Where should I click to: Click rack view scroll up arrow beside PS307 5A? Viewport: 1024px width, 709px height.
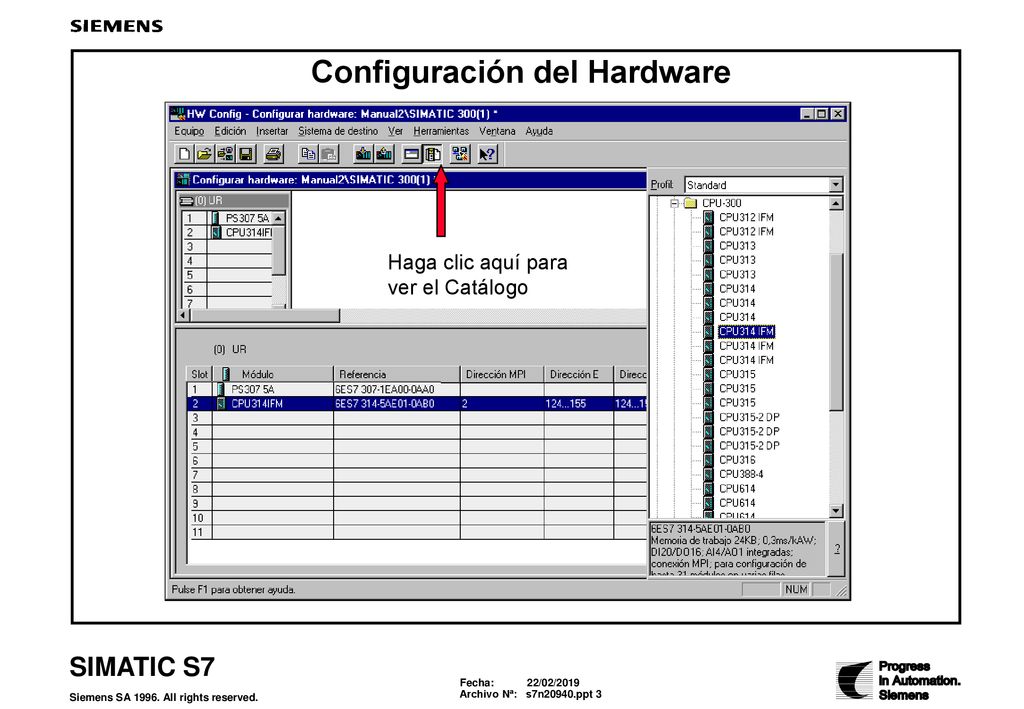click(278, 218)
